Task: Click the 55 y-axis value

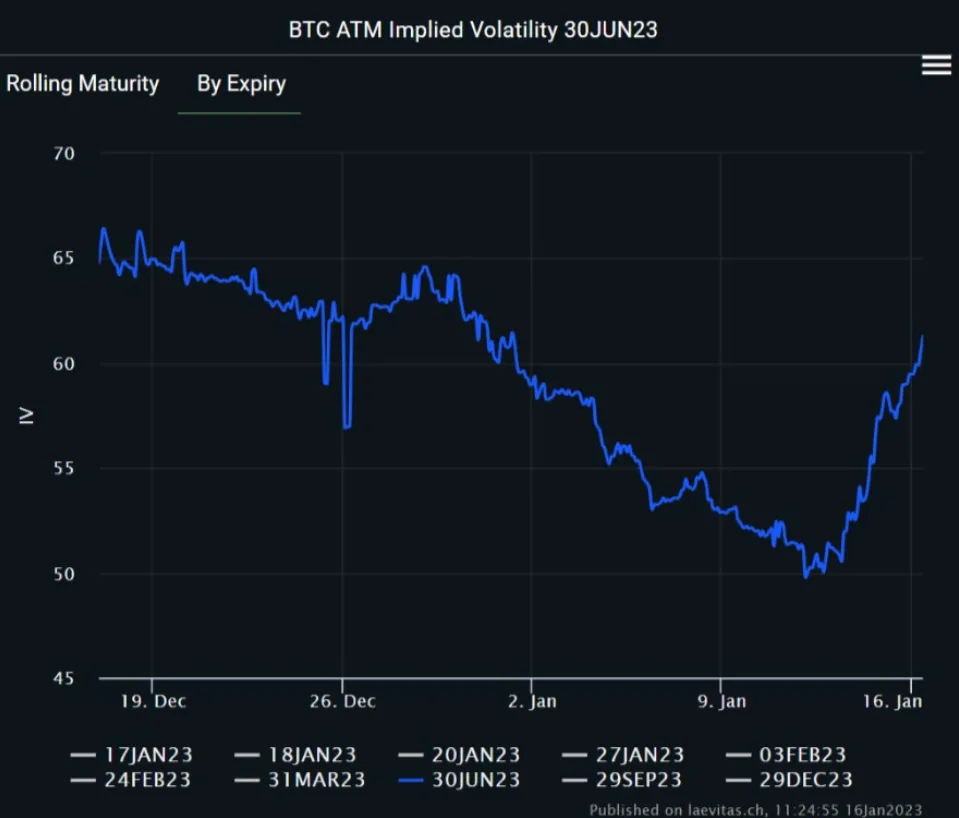Action: pos(64,469)
